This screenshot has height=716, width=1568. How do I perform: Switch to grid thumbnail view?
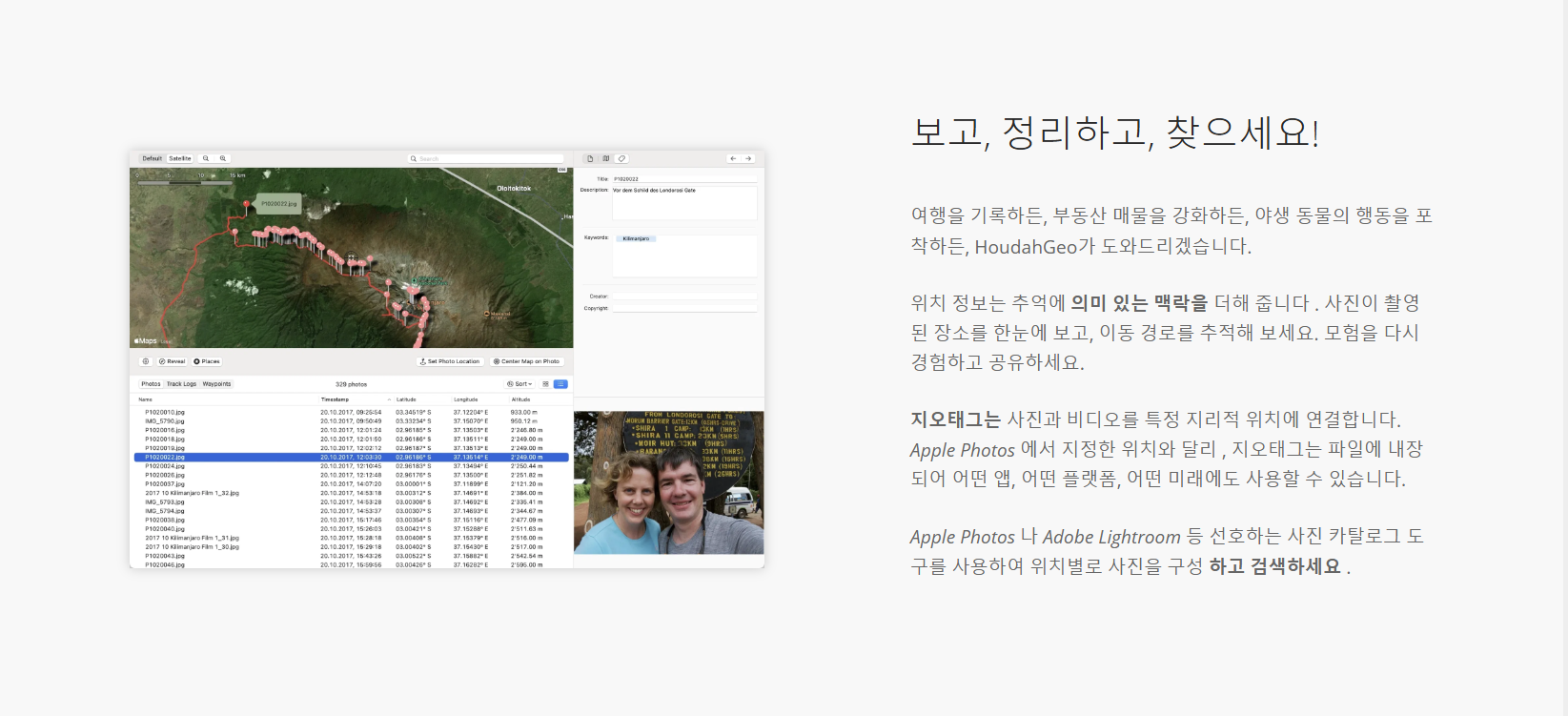pos(545,384)
